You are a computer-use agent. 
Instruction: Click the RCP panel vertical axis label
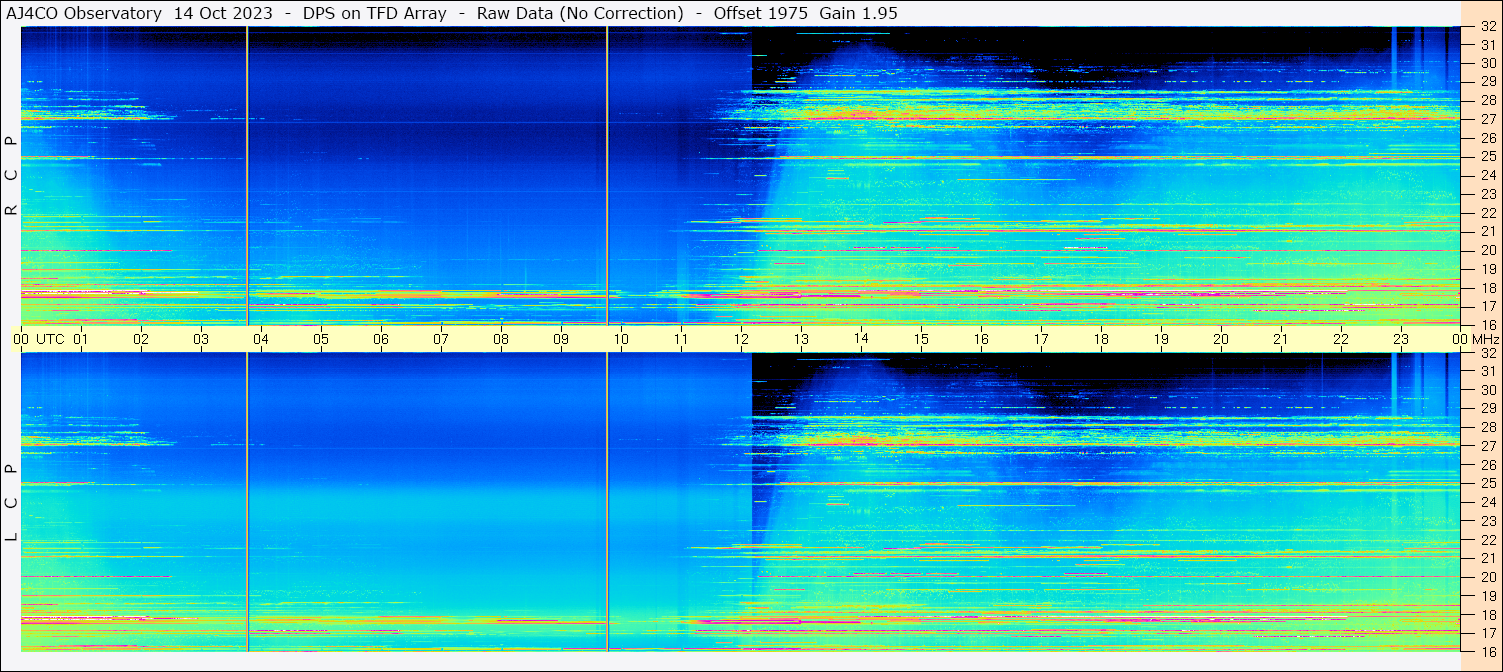[11, 176]
